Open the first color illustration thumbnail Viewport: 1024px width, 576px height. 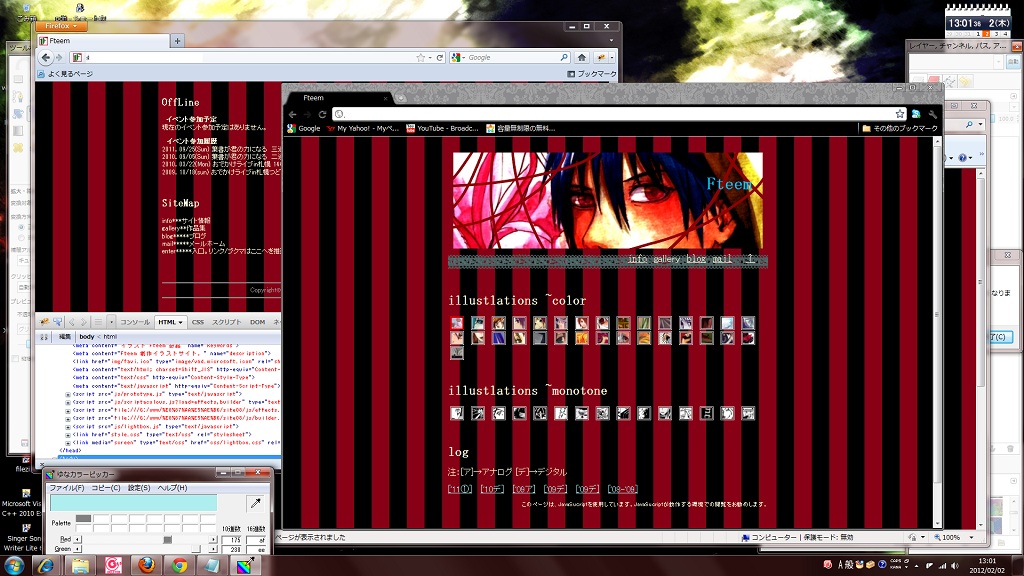457,323
